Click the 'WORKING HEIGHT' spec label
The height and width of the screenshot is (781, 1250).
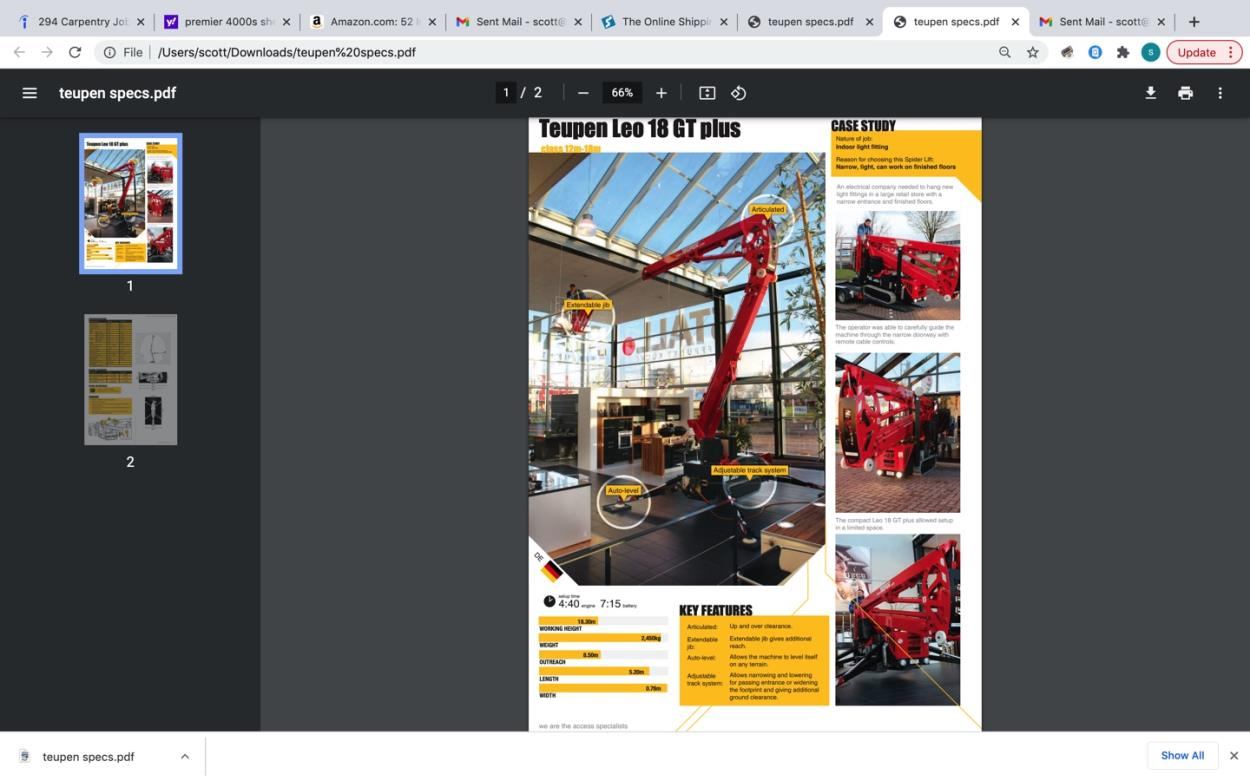point(560,629)
